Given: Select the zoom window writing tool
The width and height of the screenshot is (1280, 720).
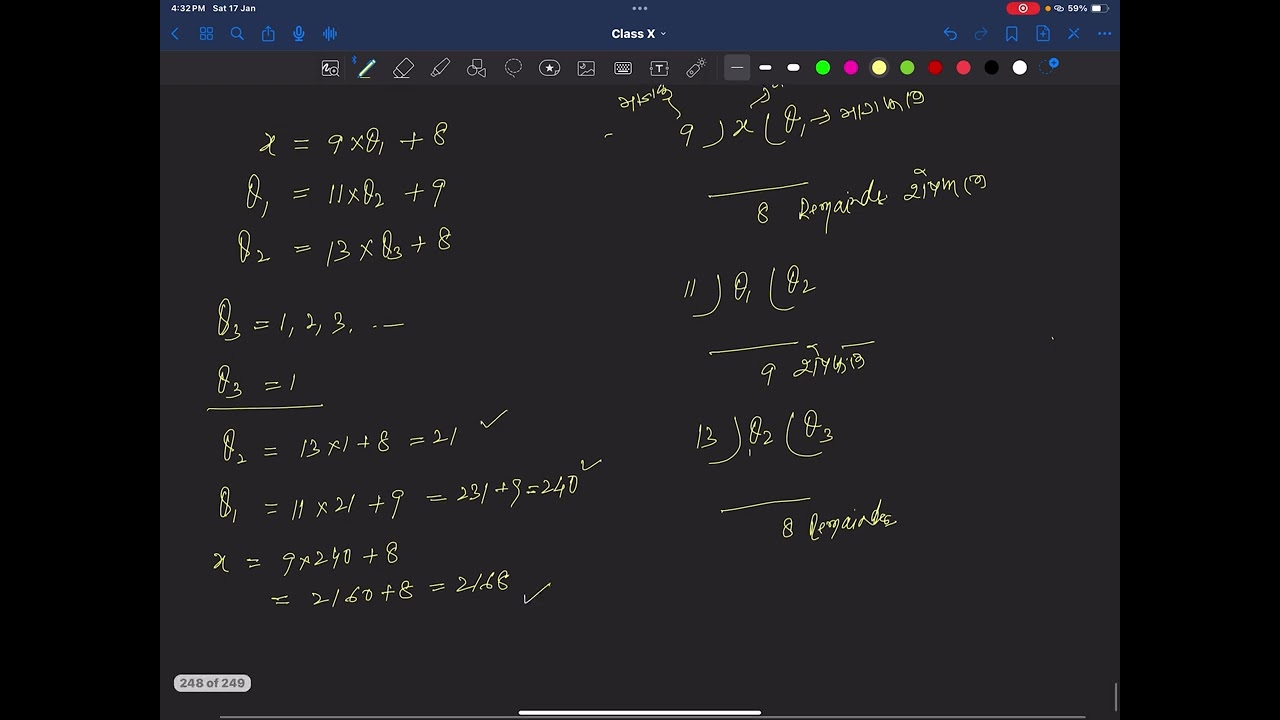Looking at the screenshot, I should click(330, 68).
